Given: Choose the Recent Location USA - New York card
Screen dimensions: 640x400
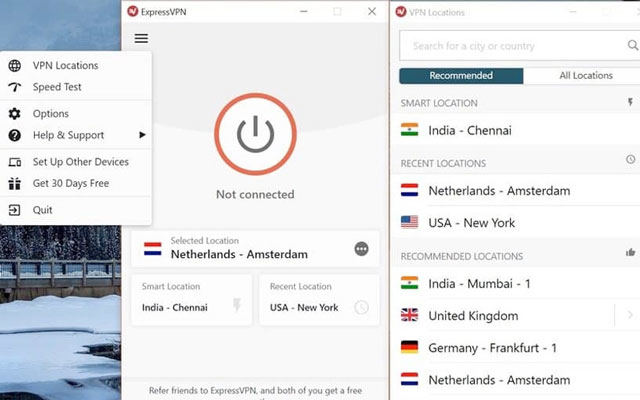Looking at the screenshot, I should click(x=319, y=300).
